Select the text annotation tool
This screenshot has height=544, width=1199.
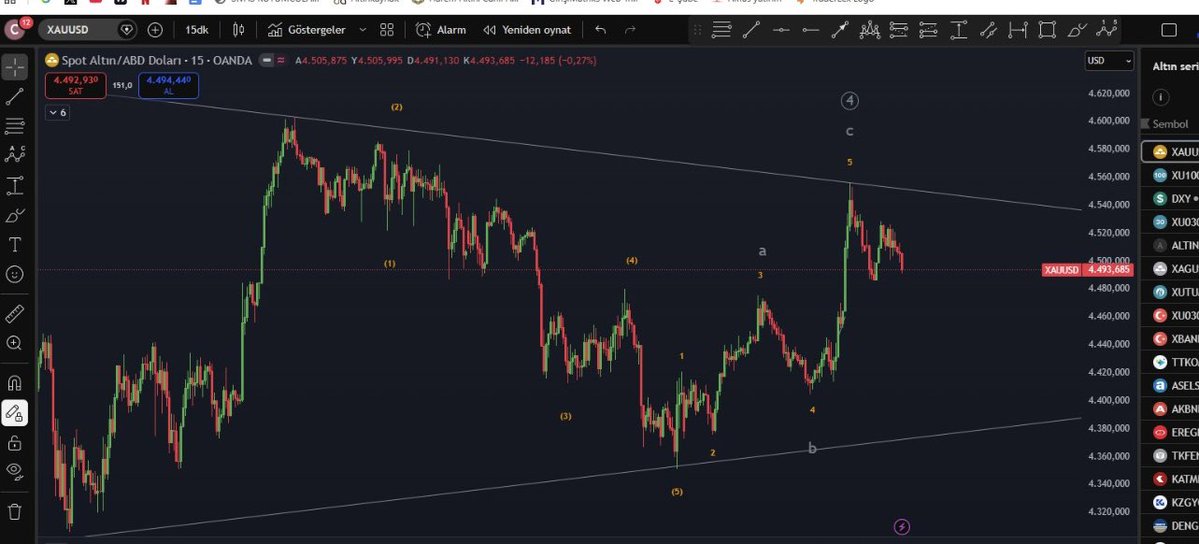click(x=15, y=244)
